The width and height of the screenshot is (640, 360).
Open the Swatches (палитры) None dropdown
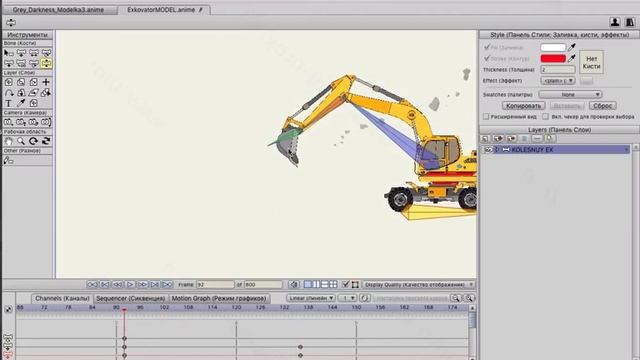pos(570,94)
